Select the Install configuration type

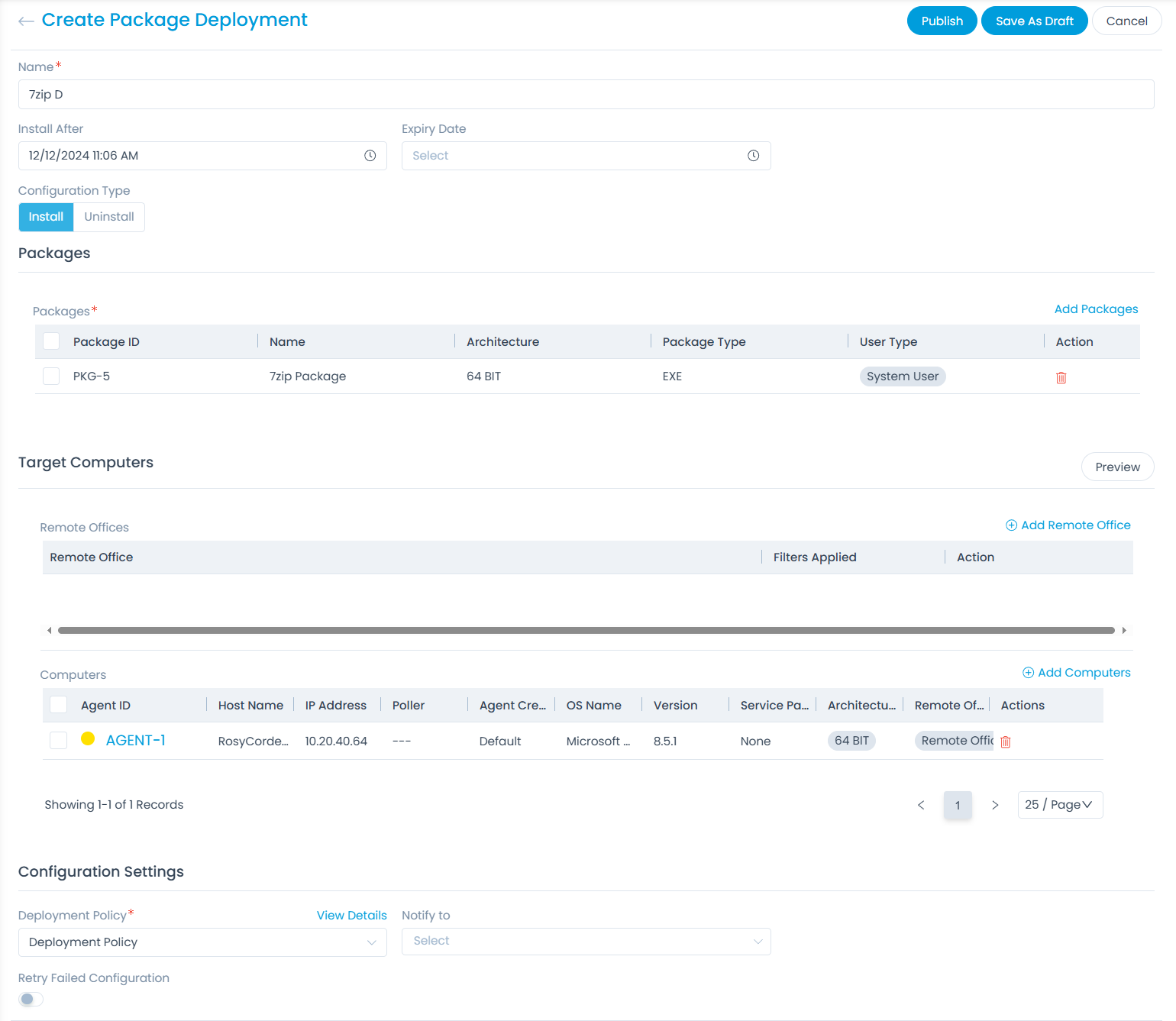(x=46, y=217)
